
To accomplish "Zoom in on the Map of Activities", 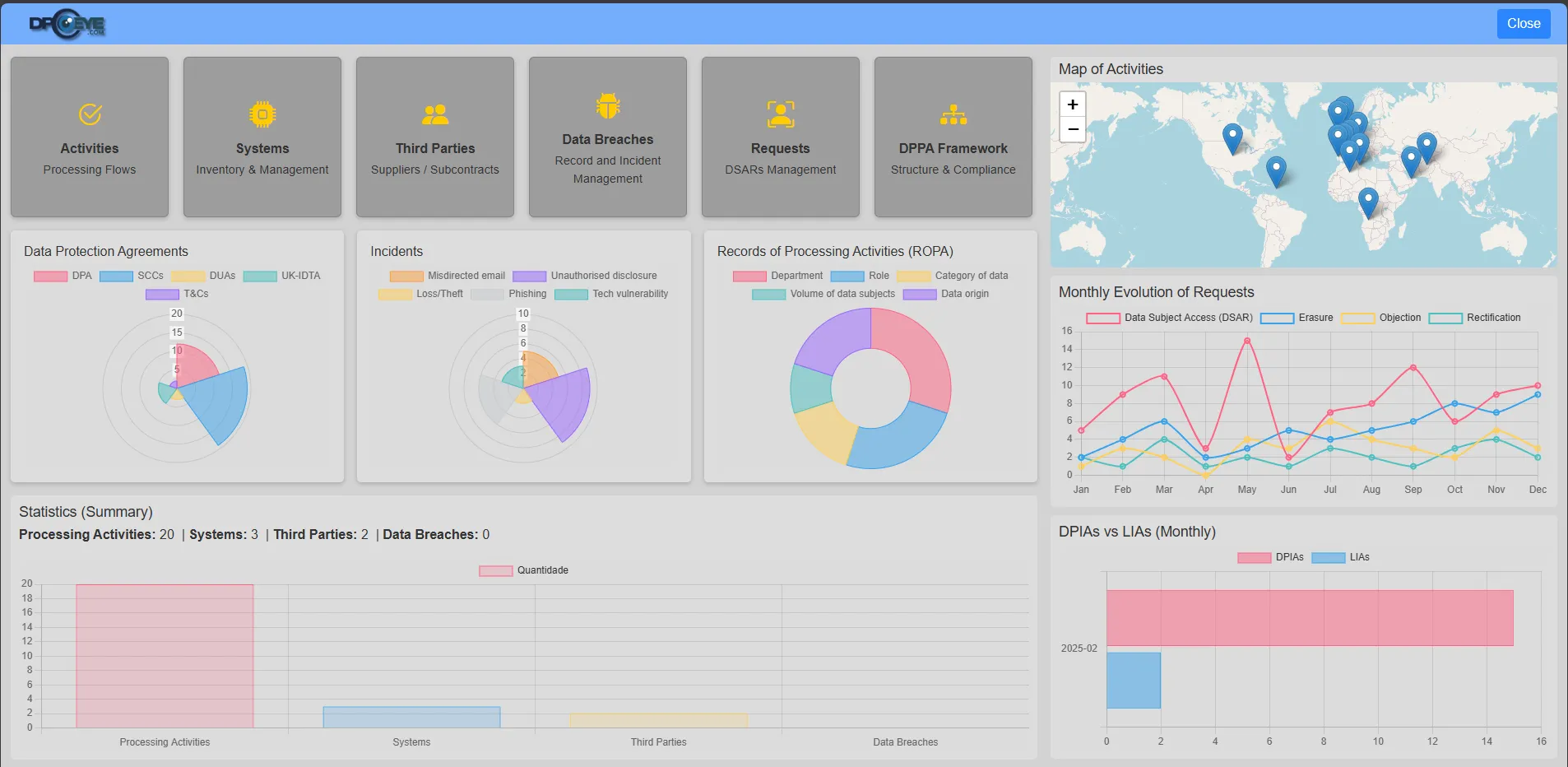I will pyautogui.click(x=1073, y=105).
